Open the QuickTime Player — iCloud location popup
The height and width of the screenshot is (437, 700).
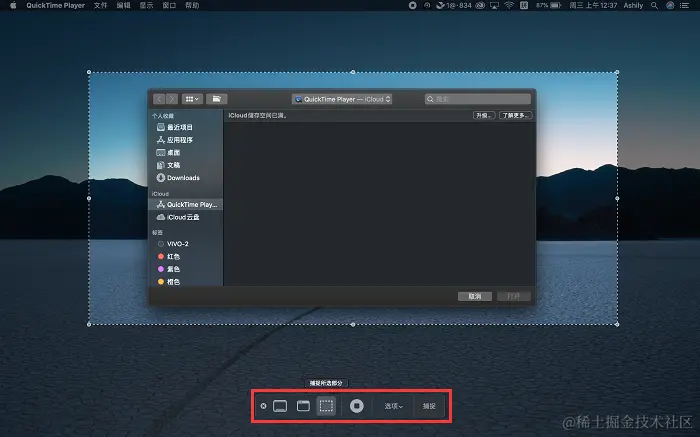pos(342,99)
